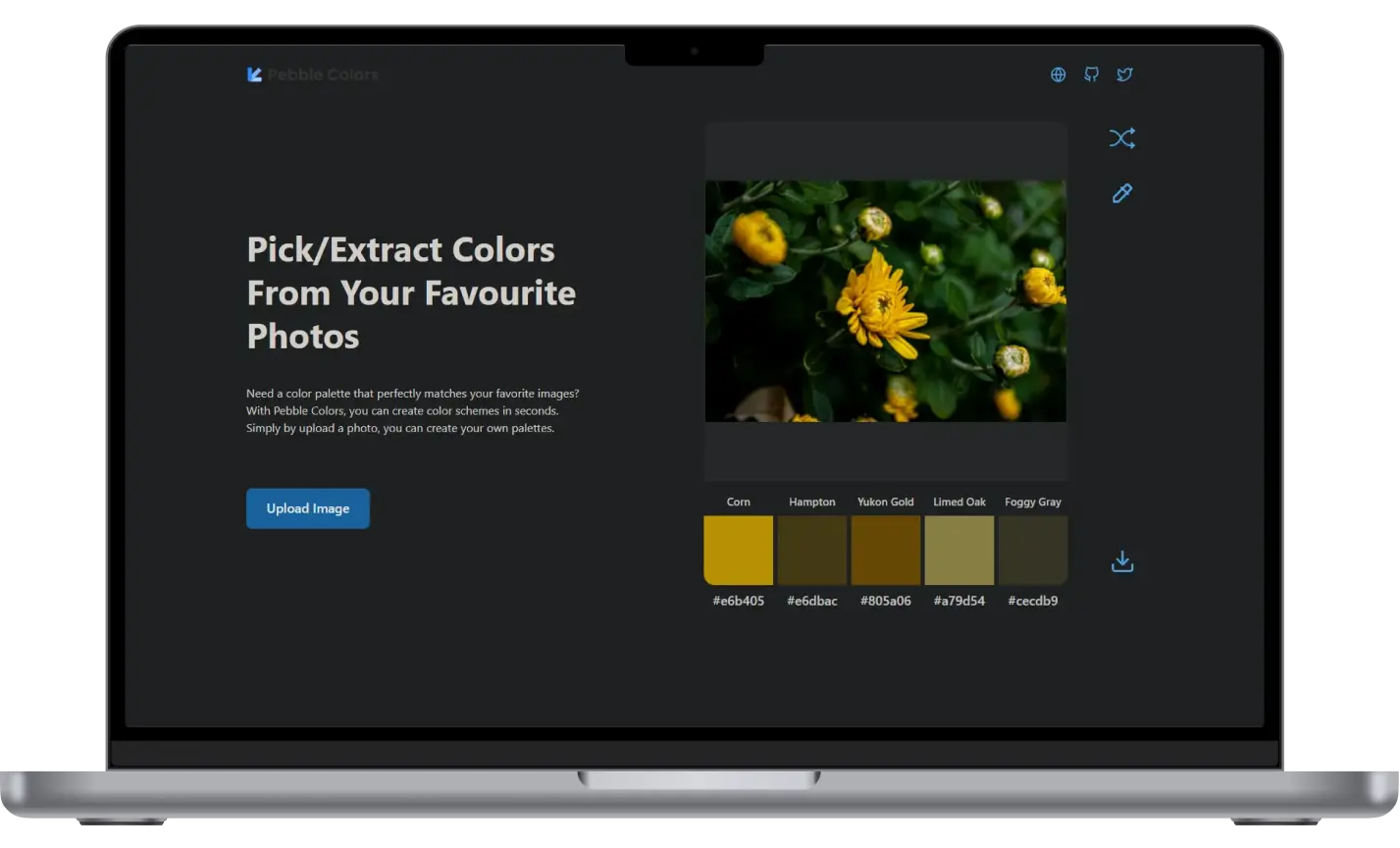Open the GitHub icon link
Viewport: 1400px width, 848px height.
pyautogui.click(x=1091, y=75)
